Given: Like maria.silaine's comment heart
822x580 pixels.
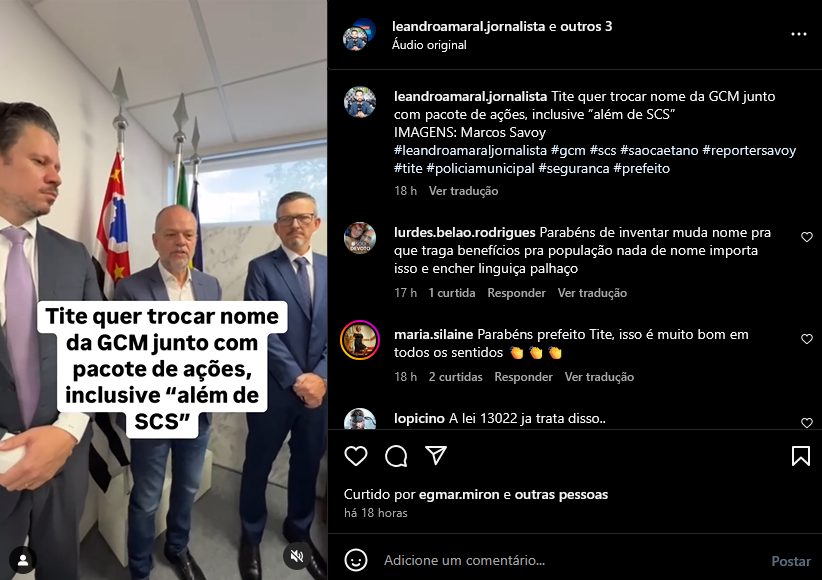Looking at the screenshot, I should [807, 339].
